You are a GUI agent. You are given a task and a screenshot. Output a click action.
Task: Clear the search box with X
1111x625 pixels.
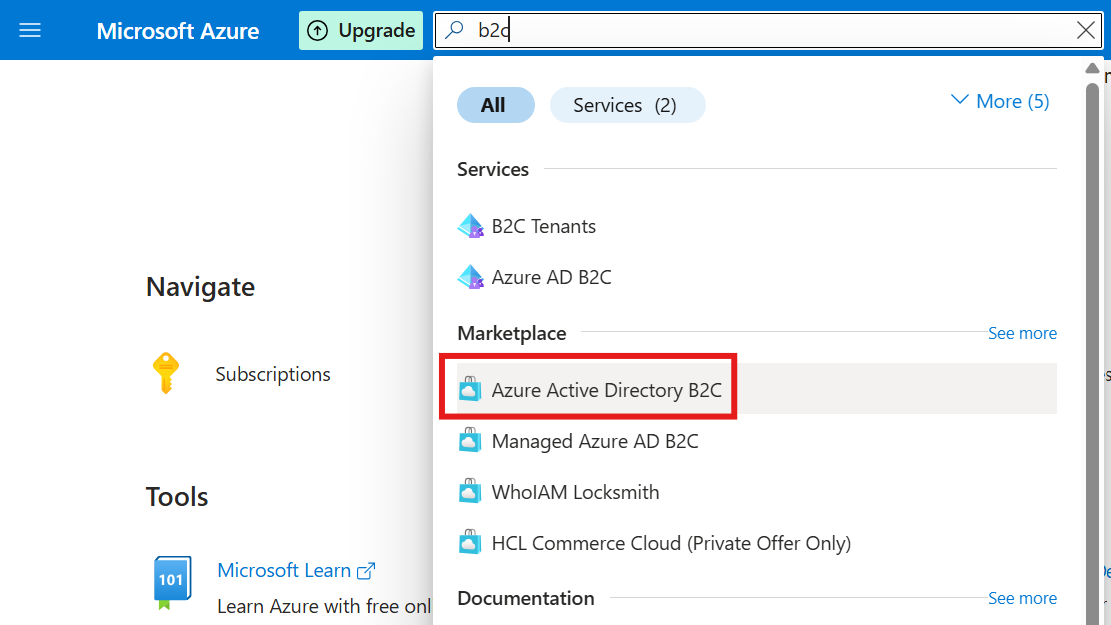[x=1085, y=30]
